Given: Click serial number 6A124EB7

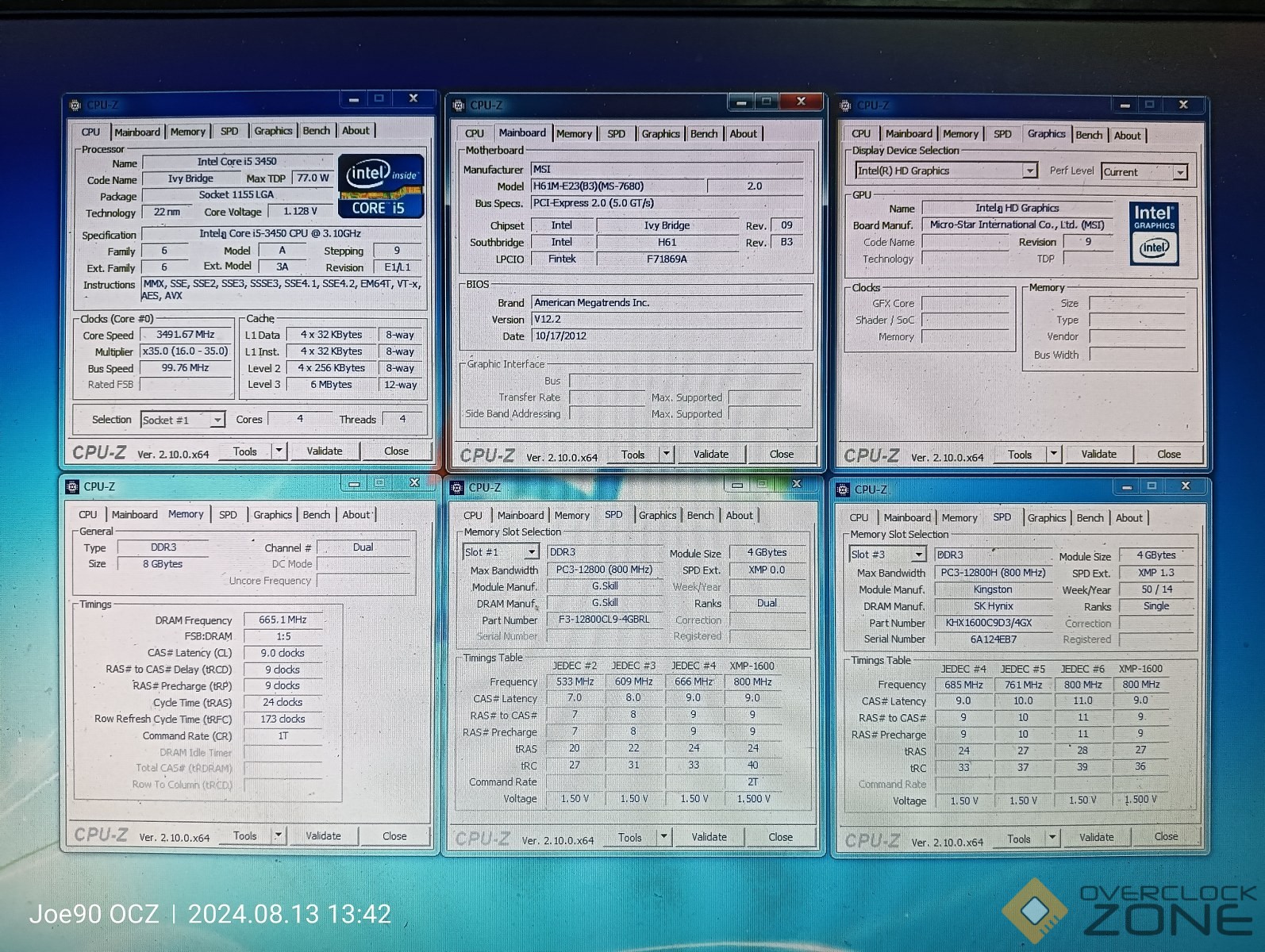Looking at the screenshot, I should (993, 639).
